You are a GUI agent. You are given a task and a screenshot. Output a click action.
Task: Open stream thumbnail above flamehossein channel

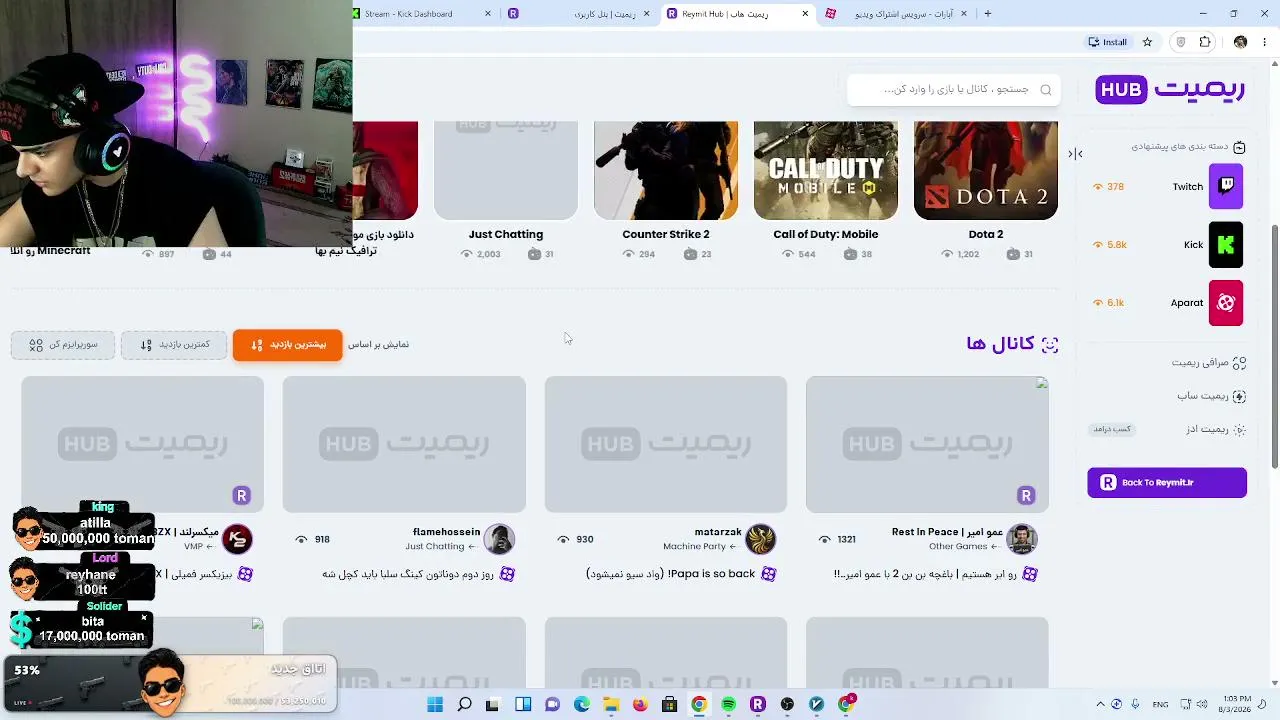pos(404,445)
